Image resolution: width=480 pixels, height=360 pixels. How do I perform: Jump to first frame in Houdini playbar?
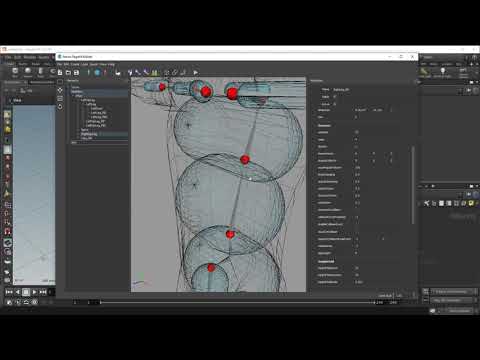tap(9, 292)
